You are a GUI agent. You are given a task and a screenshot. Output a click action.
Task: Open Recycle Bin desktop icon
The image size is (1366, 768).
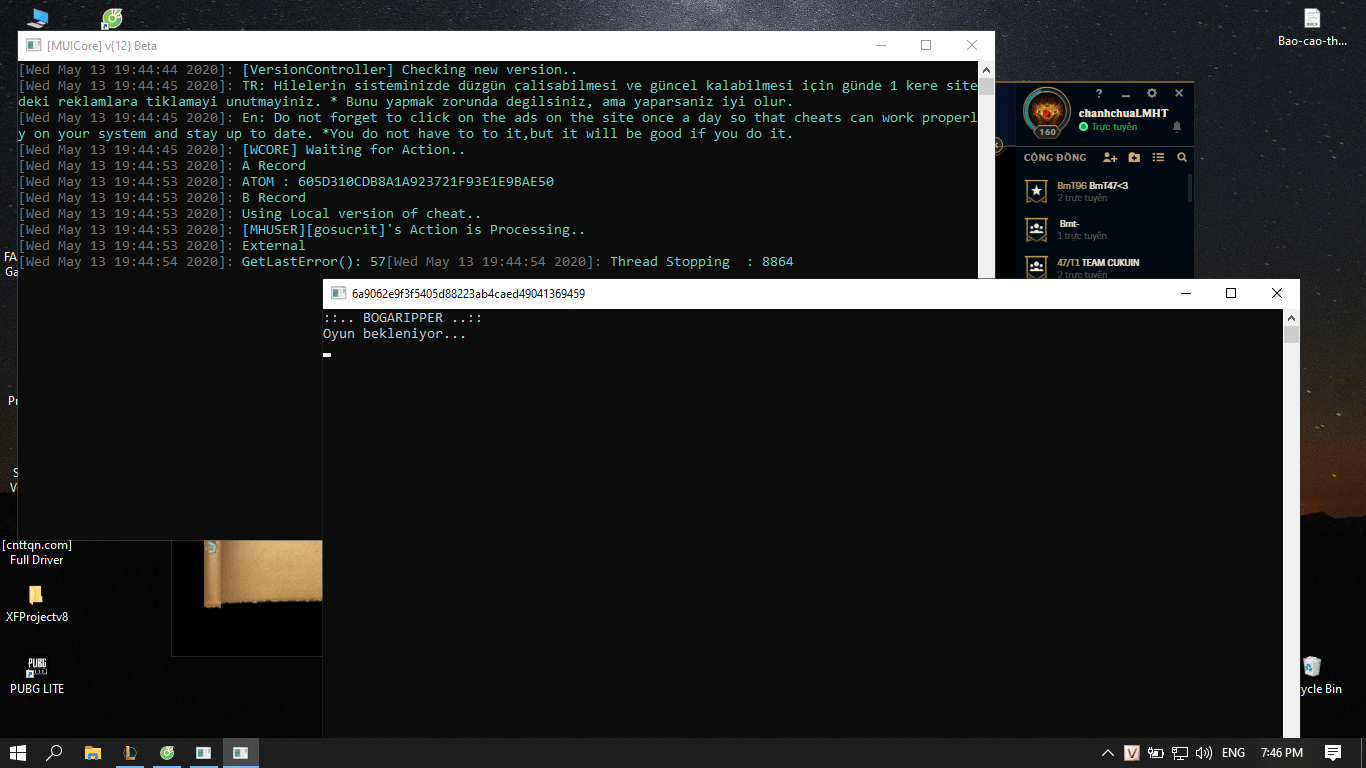1313,676
